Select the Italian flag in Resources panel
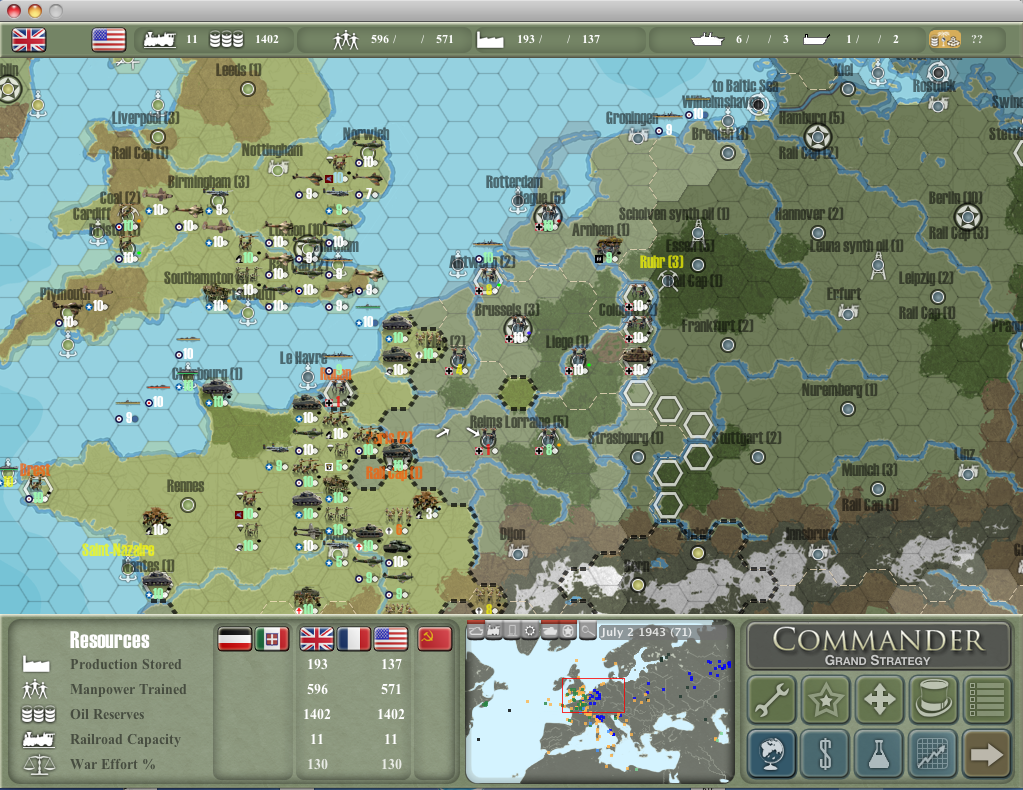 tap(272, 639)
